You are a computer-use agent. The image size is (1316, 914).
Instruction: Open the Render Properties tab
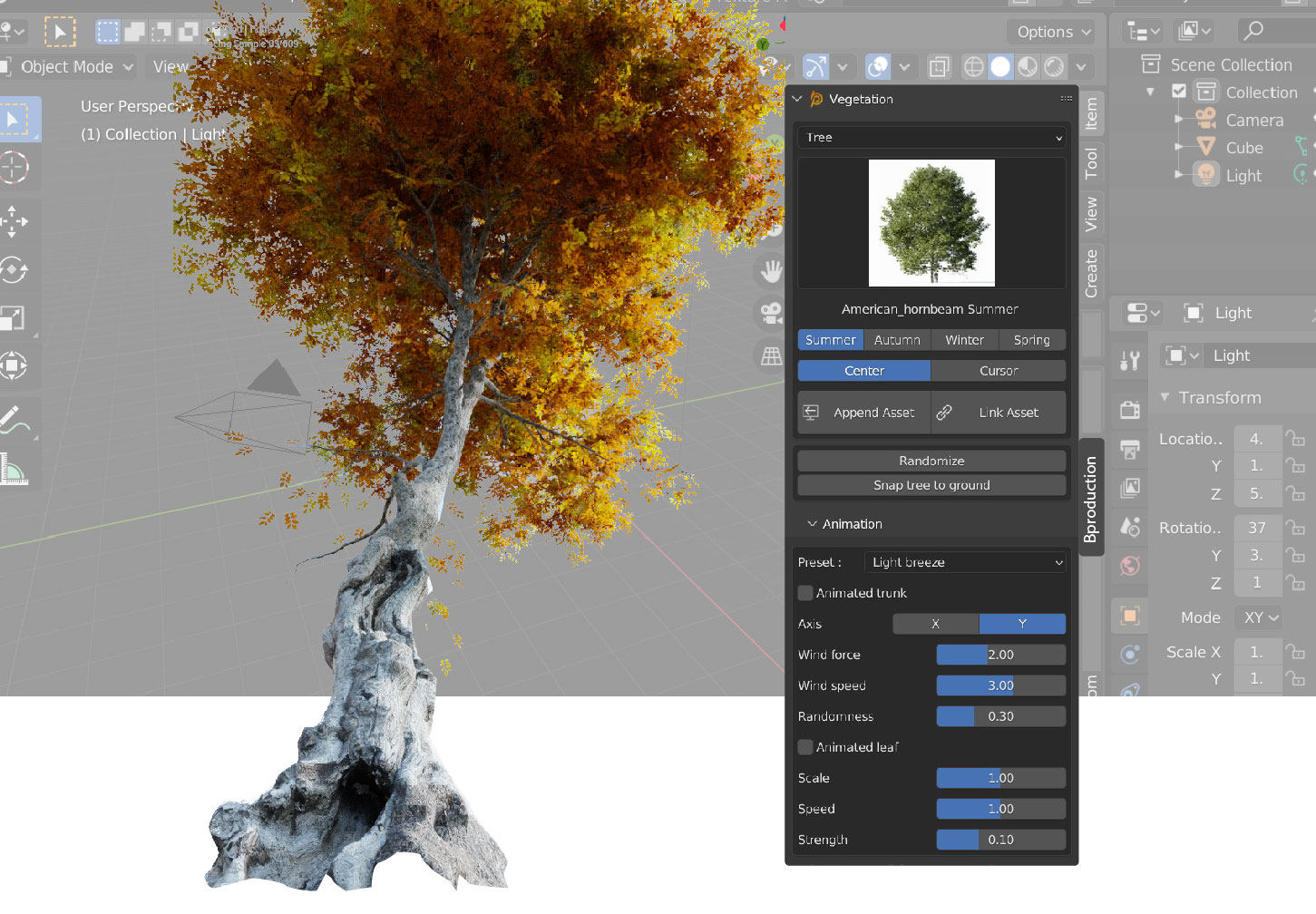click(1129, 410)
